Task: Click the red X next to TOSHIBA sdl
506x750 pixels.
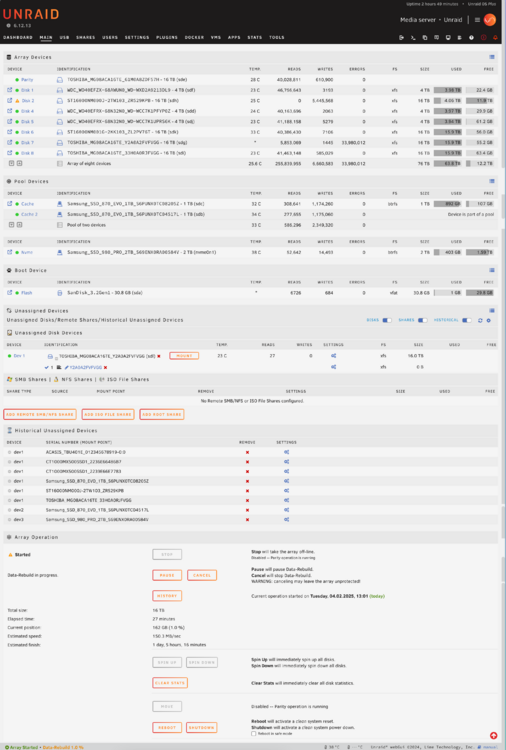Action: pos(159,356)
